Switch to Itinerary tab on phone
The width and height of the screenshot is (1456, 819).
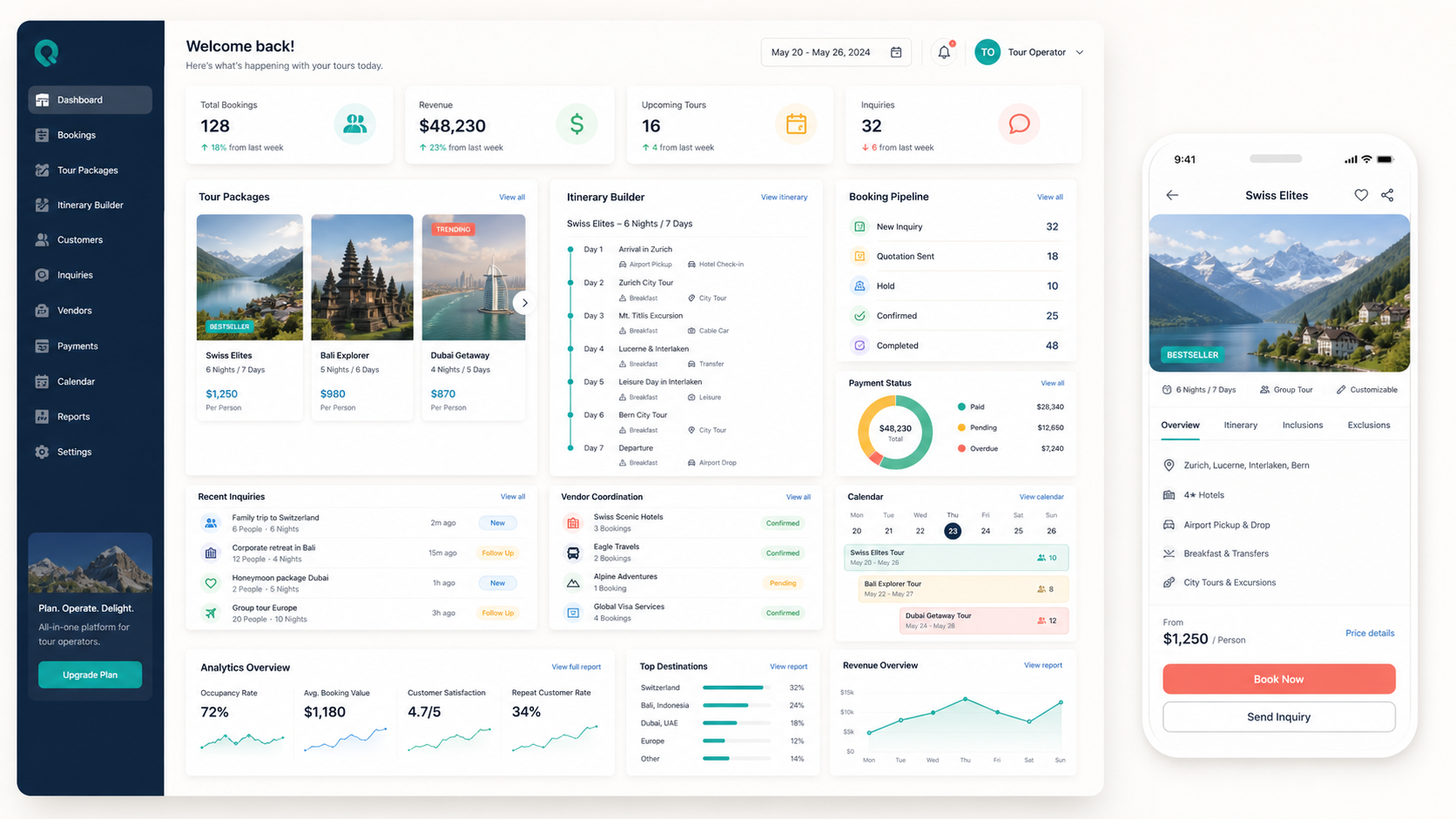(x=1240, y=426)
